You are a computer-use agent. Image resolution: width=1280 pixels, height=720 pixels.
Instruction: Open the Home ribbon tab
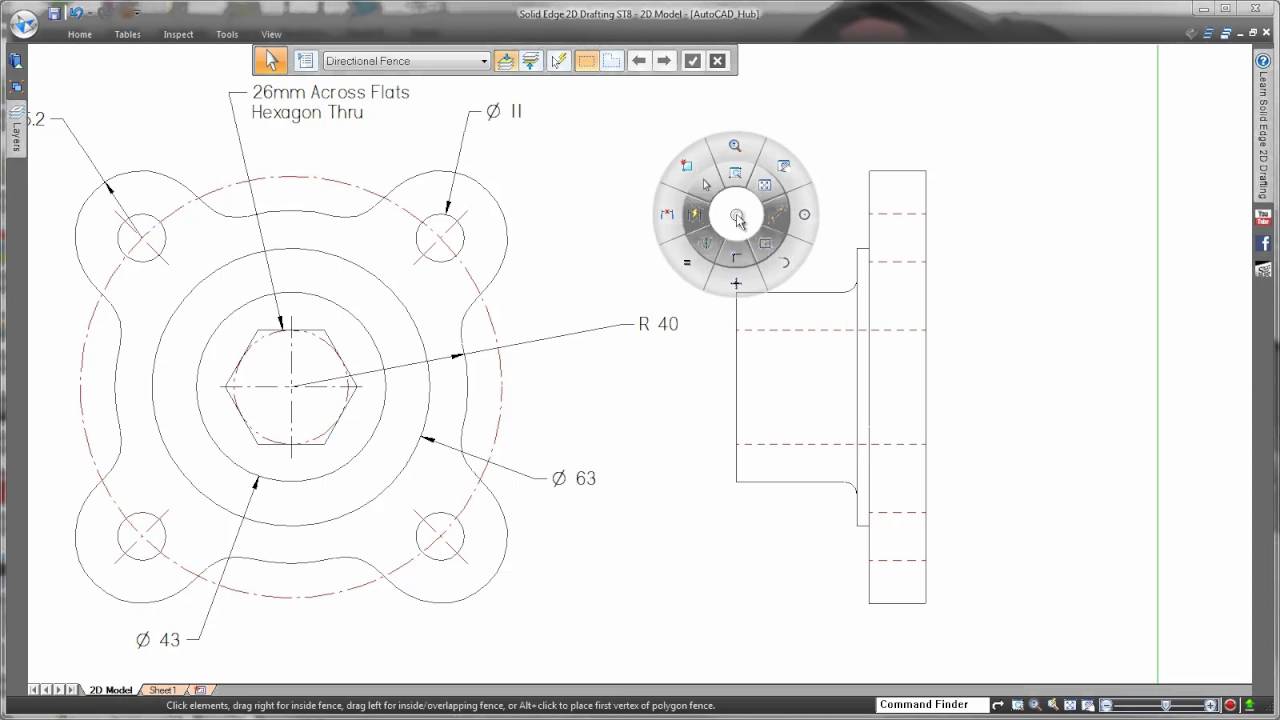coord(79,34)
